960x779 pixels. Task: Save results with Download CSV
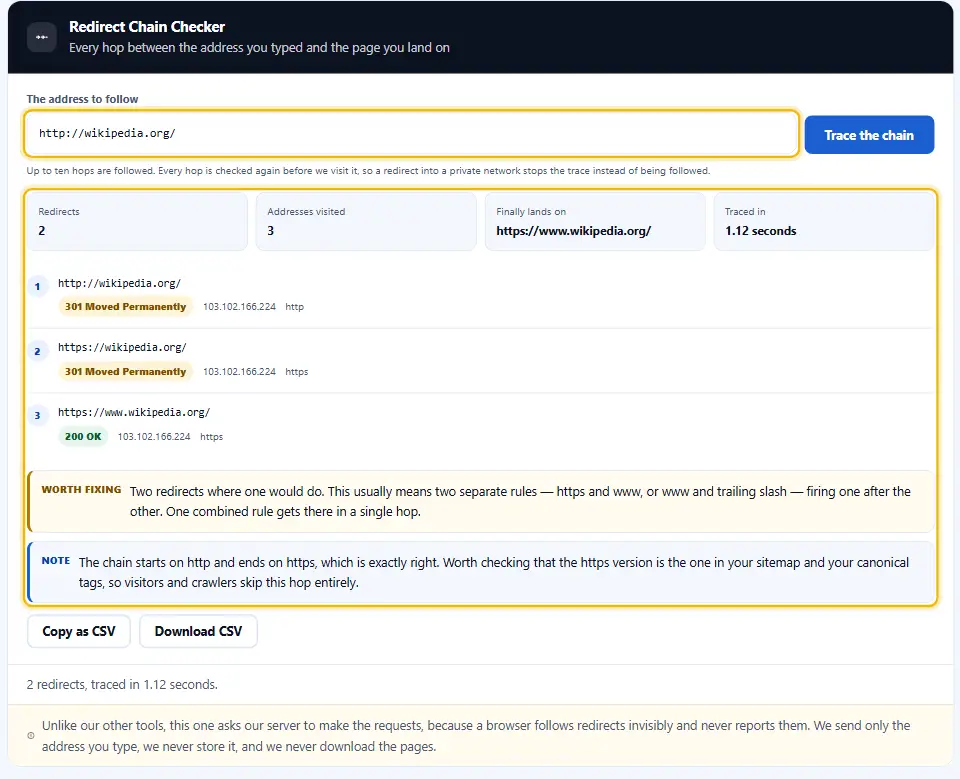pyautogui.click(x=198, y=631)
